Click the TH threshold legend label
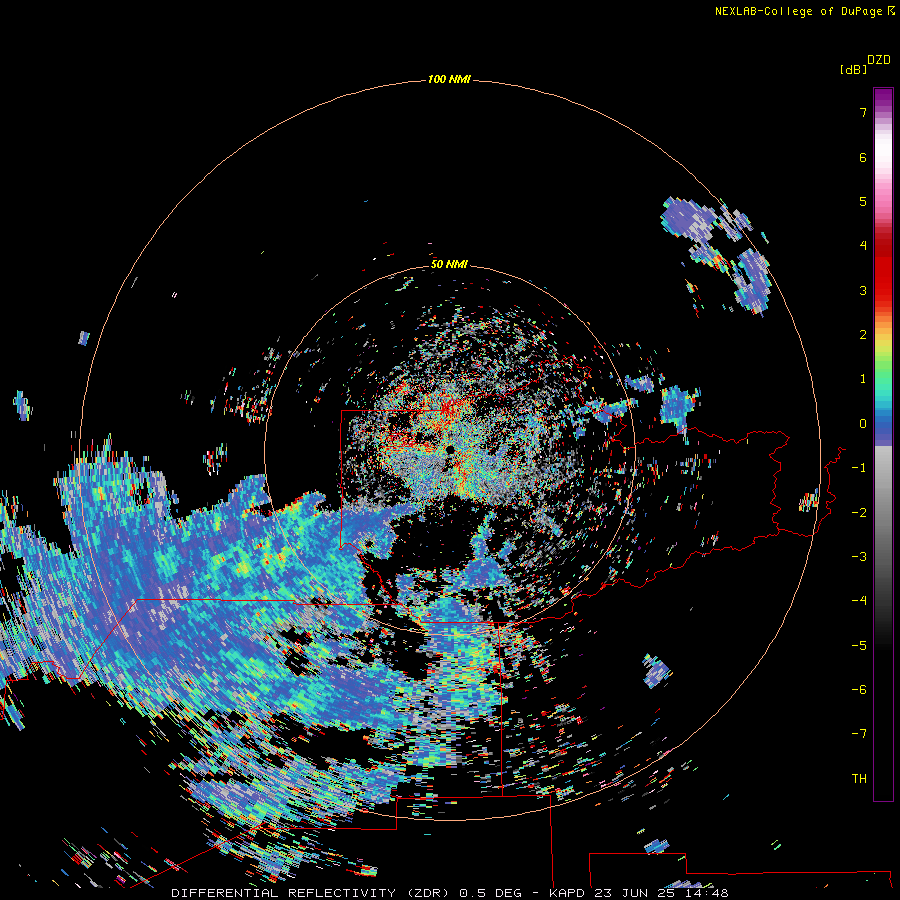This screenshot has height=900, width=900. [859, 779]
